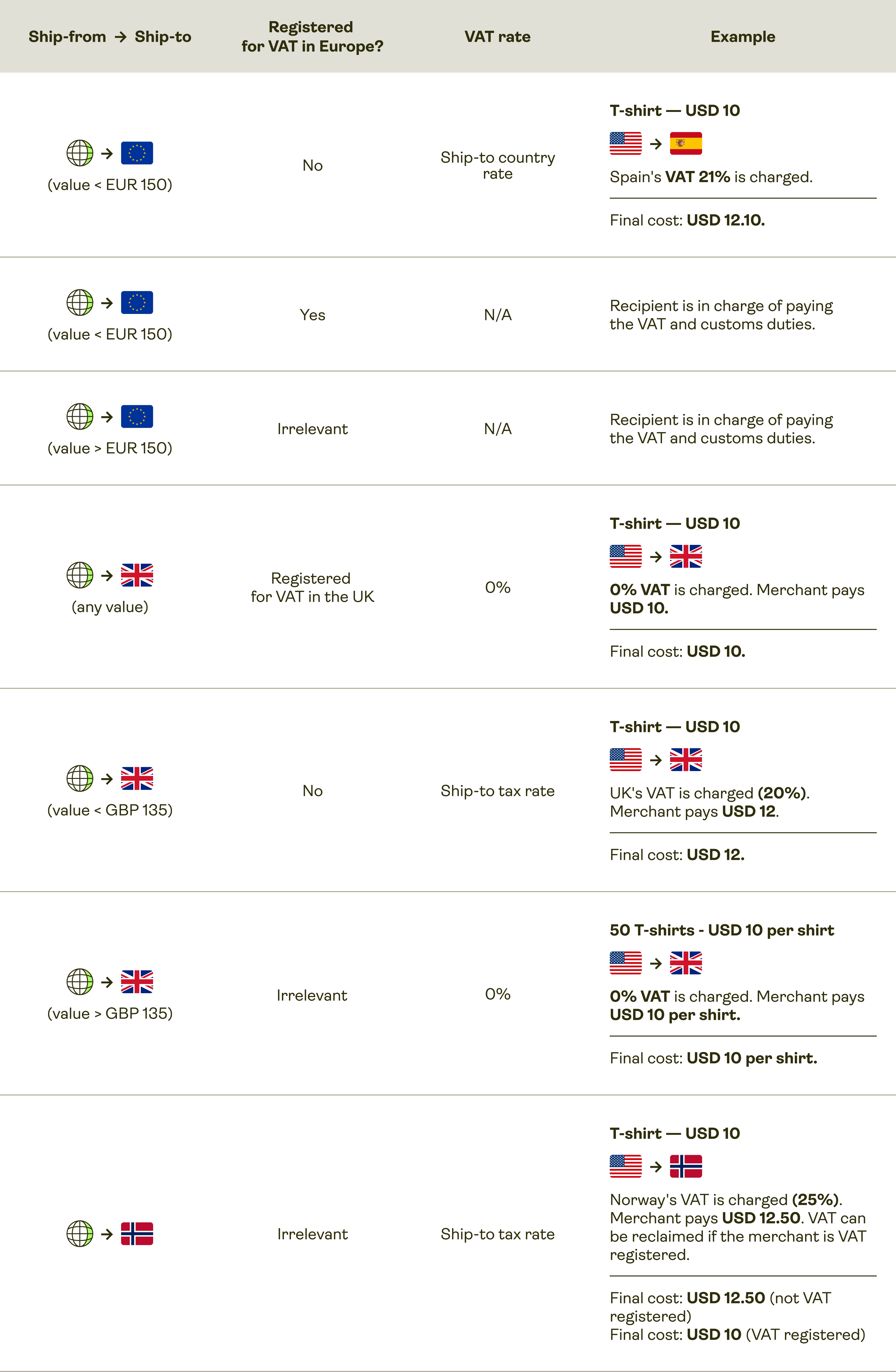Image resolution: width=896 pixels, height=1372 pixels.
Task: Click "Spain's VAT 21% is charged" text
Action: (x=711, y=177)
